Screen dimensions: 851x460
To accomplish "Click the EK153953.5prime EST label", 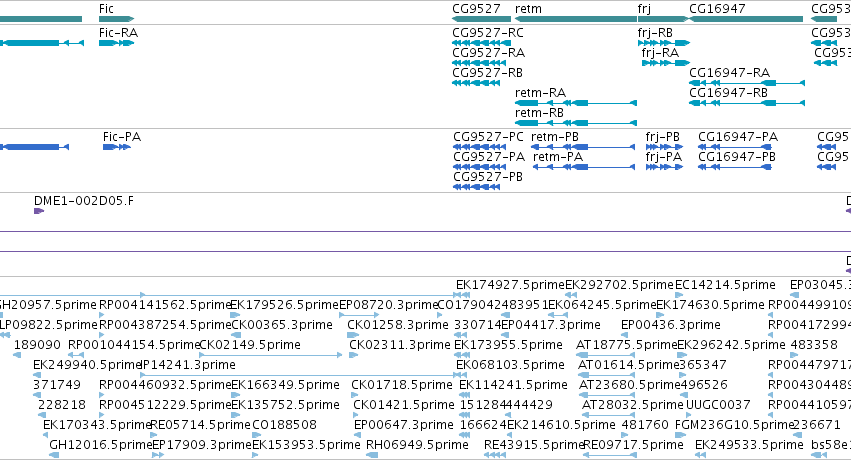I will [x=306, y=445].
